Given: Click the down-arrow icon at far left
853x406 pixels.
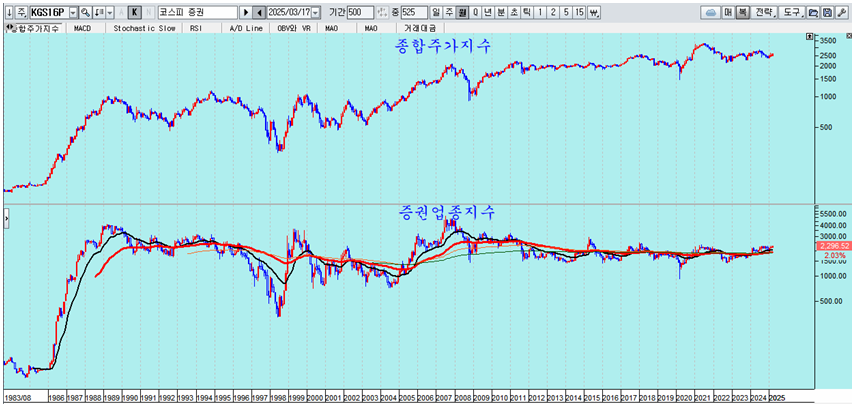Looking at the screenshot, I should 7,12.
